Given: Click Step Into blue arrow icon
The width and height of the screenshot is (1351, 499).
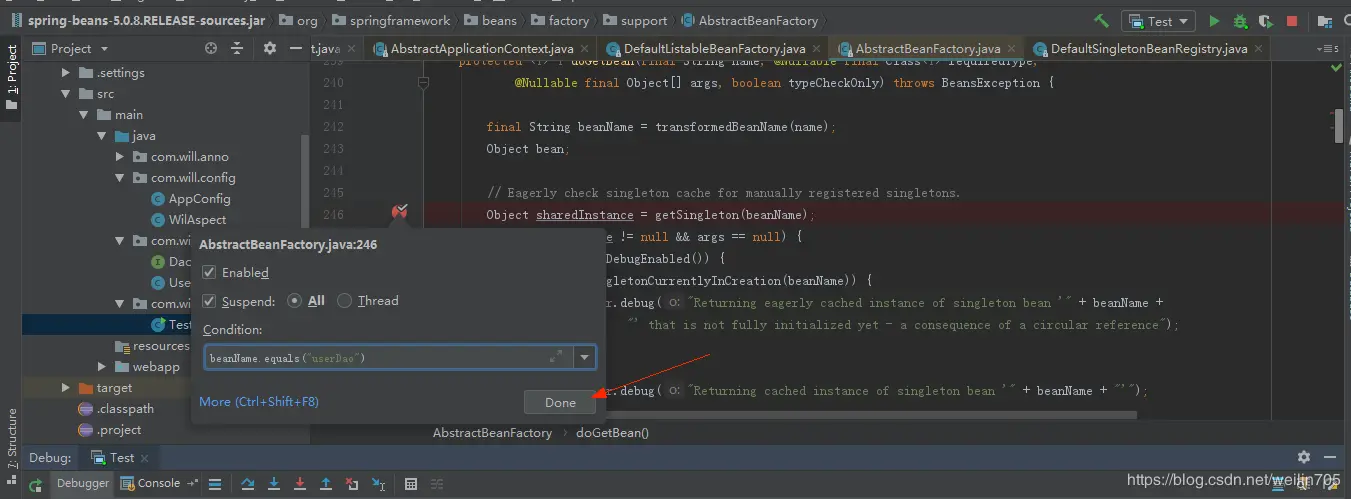Looking at the screenshot, I should [274, 484].
